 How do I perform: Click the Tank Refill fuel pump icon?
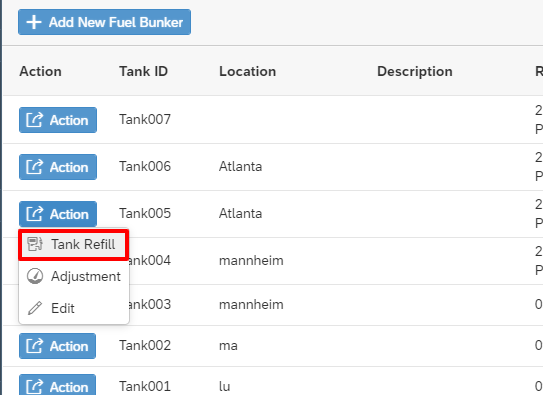(x=35, y=244)
